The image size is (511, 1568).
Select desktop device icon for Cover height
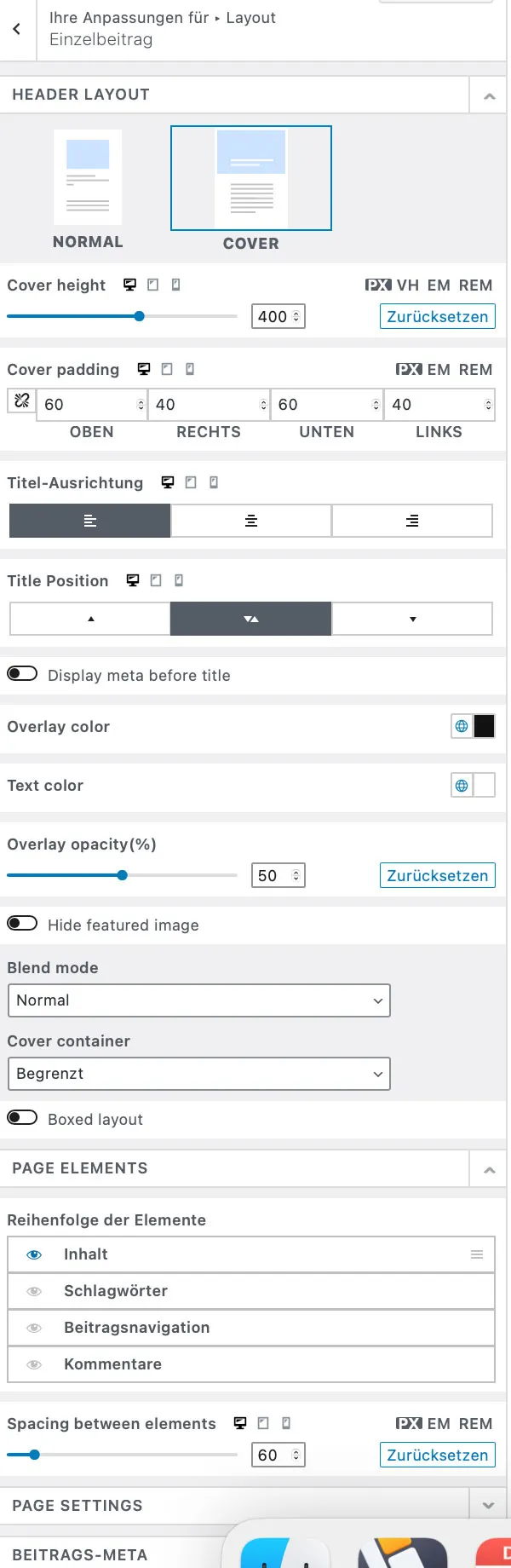point(129,285)
